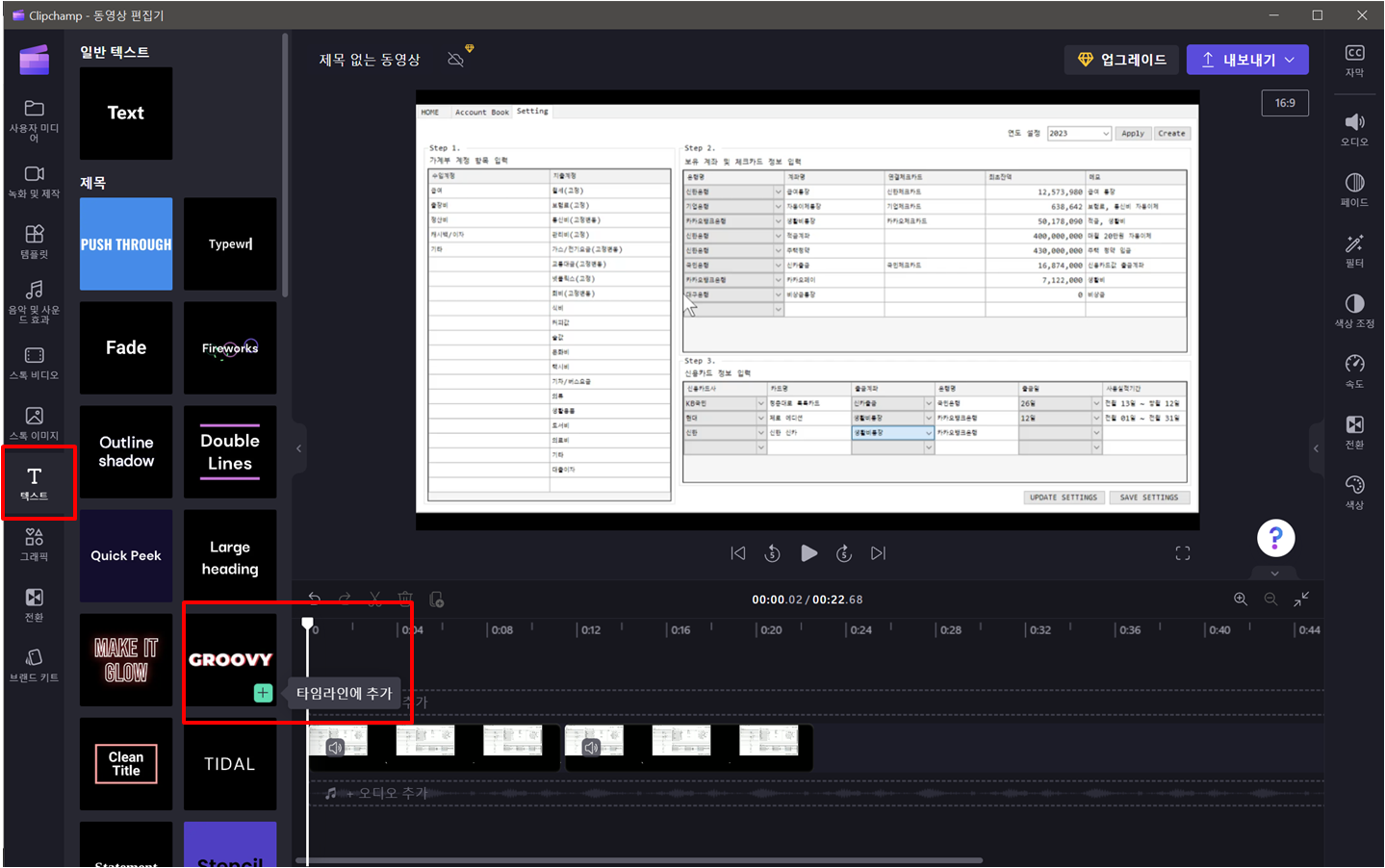The width and height of the screenshot is (1385, 868).
Task: Zoom in on the timeline
Action: 1241,599
